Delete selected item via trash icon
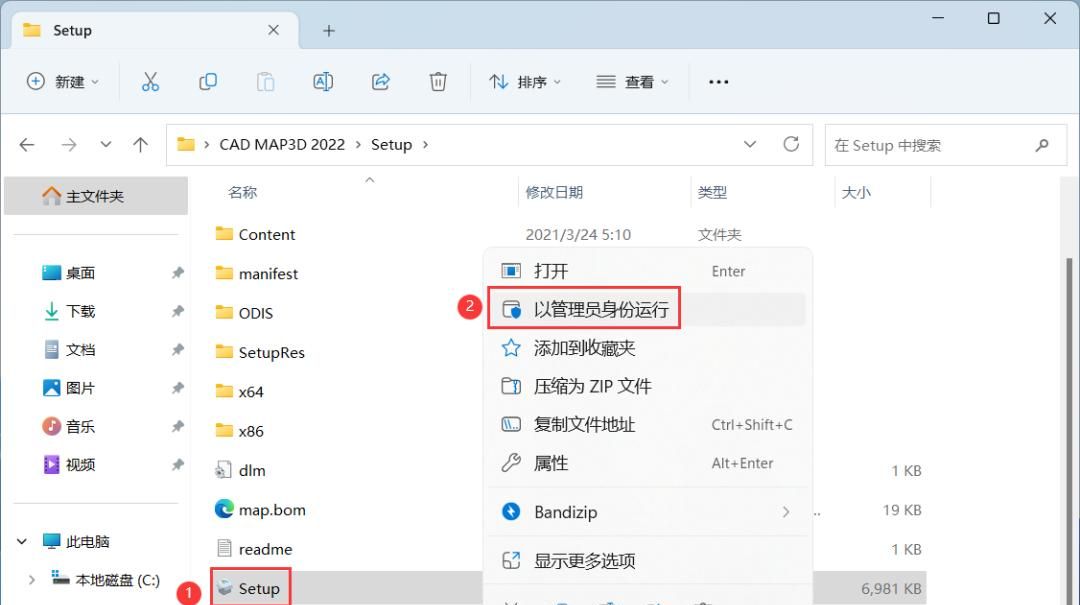This screenshot has height=605, width=1080. point(437,81)
